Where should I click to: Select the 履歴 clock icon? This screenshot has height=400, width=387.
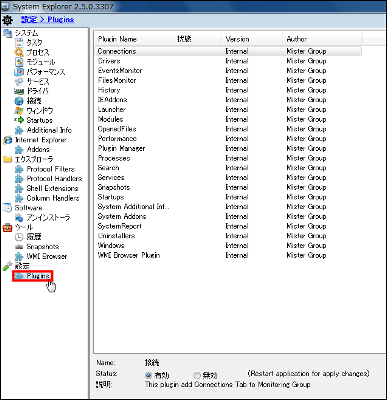point(19,237)
